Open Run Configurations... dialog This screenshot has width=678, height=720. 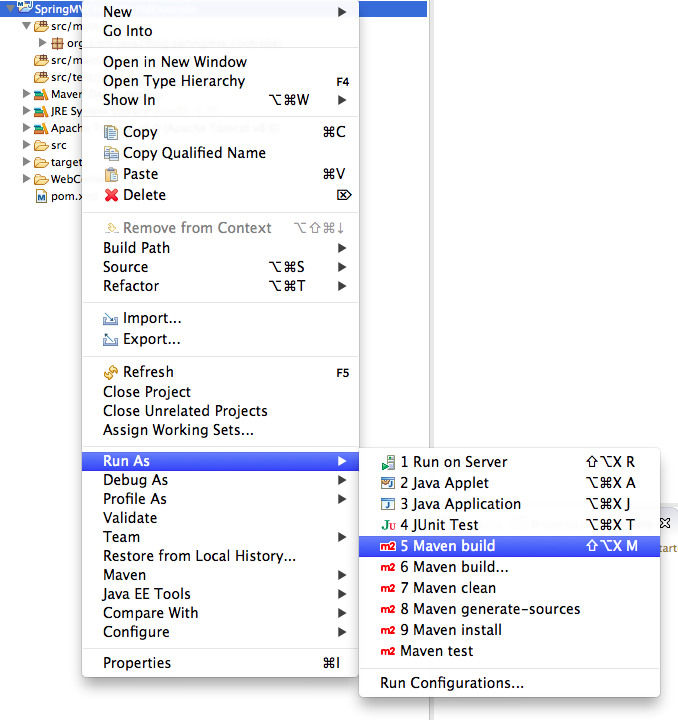(x=452, y=684)
